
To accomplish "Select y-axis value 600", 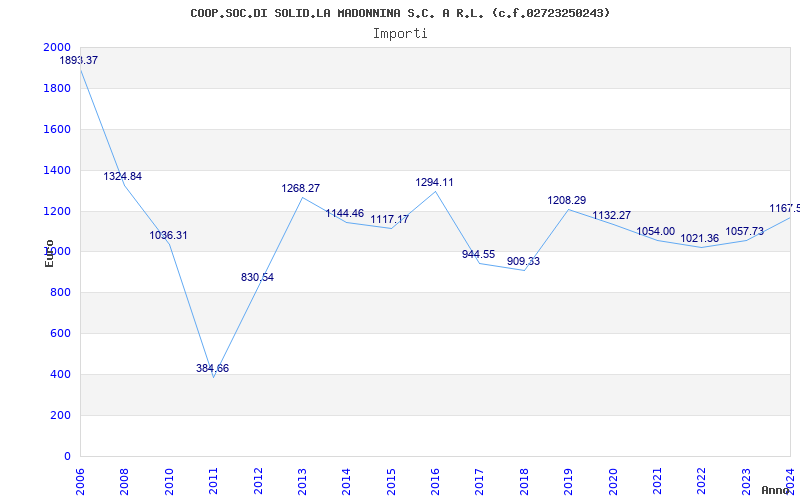I will 61,334.
